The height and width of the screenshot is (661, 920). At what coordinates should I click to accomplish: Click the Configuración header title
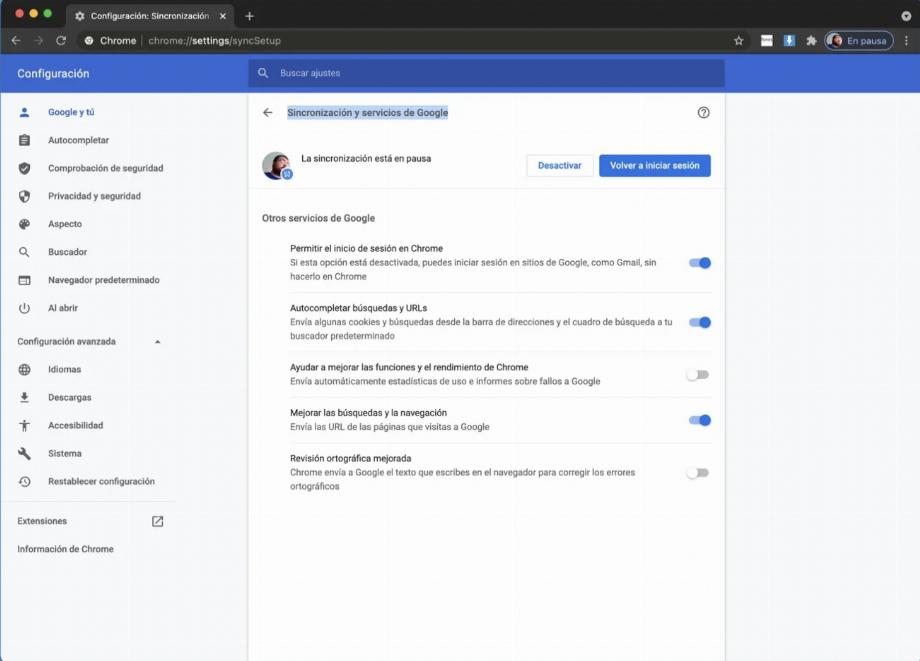(x=53, y=73)
